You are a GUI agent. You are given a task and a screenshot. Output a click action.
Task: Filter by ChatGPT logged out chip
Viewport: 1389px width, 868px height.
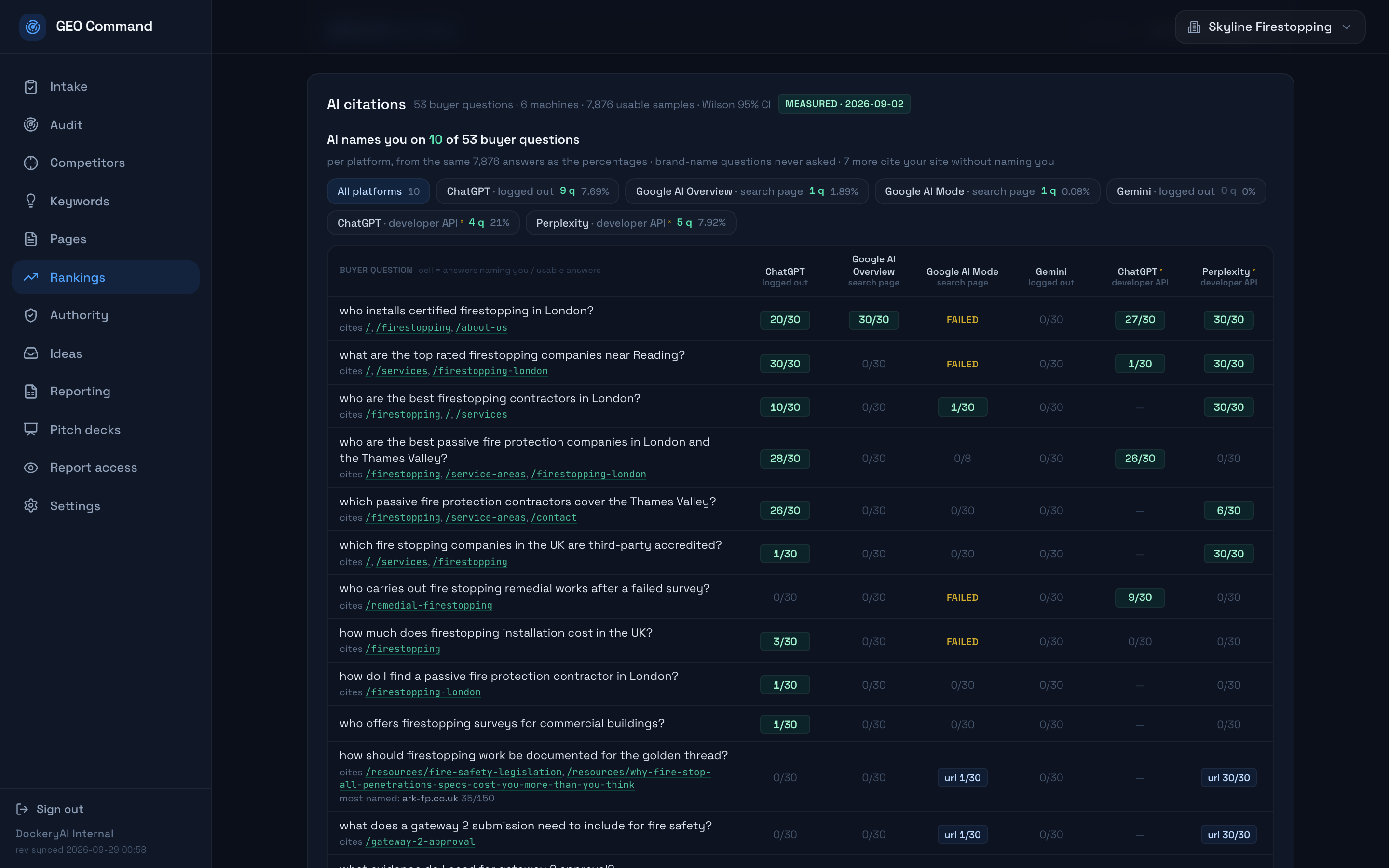tap(528, 191)
